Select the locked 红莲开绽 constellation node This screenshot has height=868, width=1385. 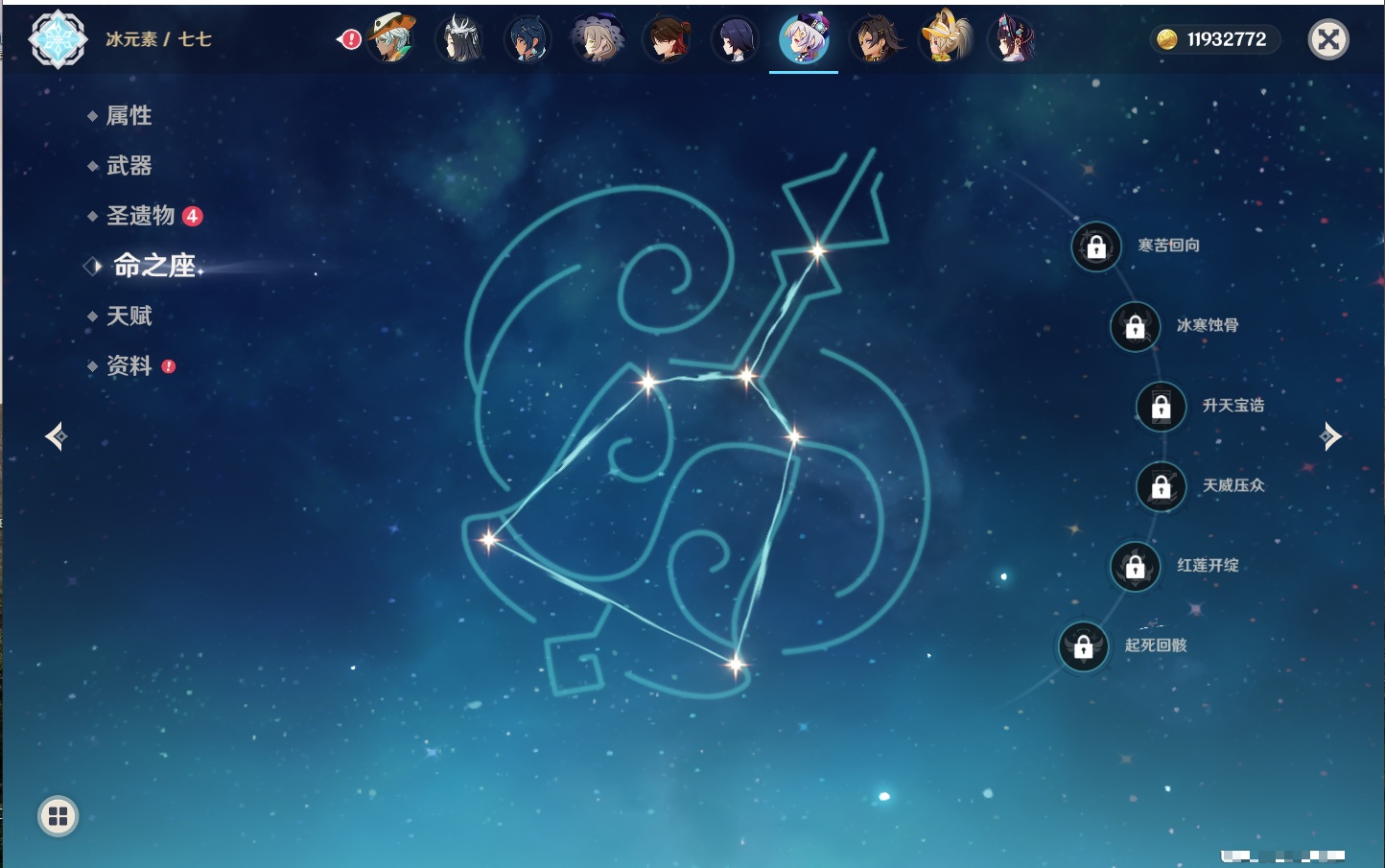pos(1135,566)
